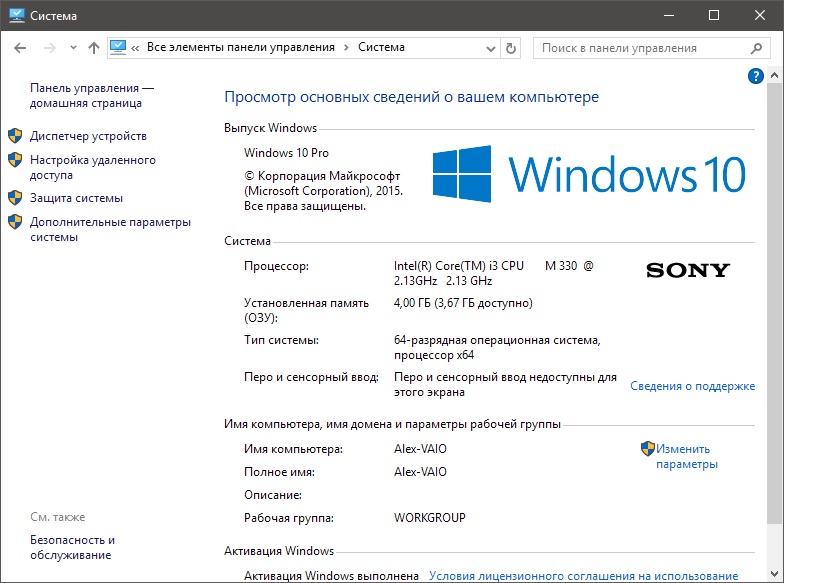Click the 64-разрядная операционная система value
Image resolution: width=819 pixels, height=583 pixels.
497,347
